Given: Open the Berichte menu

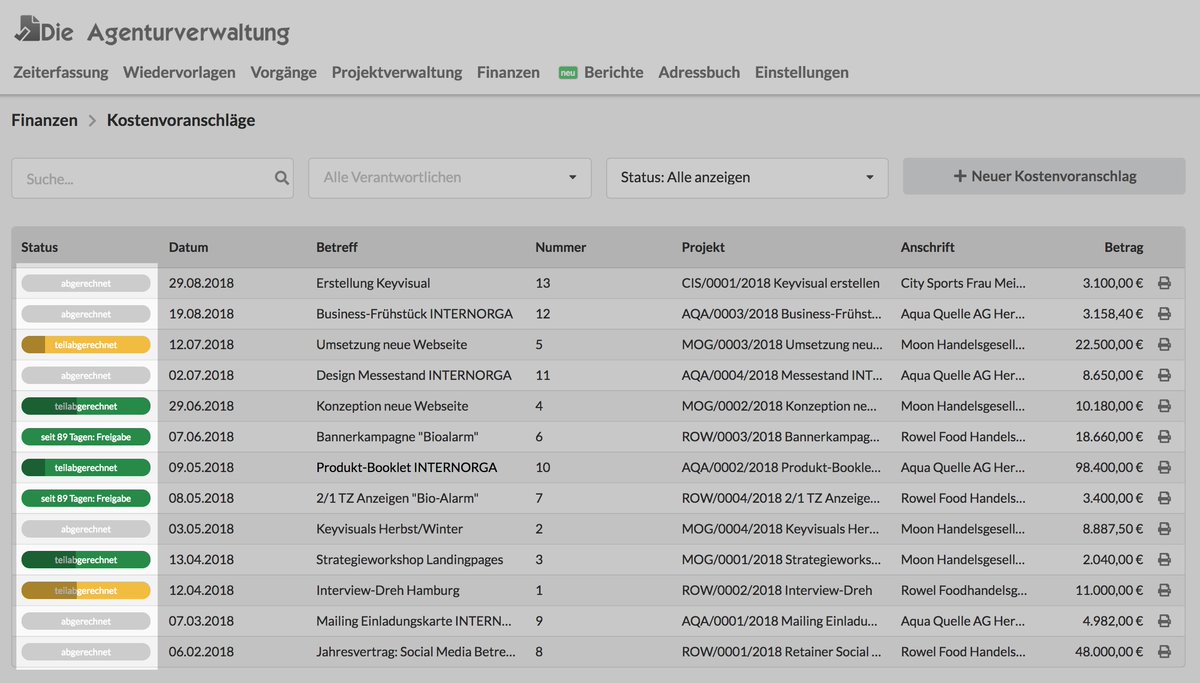Looking at the screenshot, I should 613,72.
